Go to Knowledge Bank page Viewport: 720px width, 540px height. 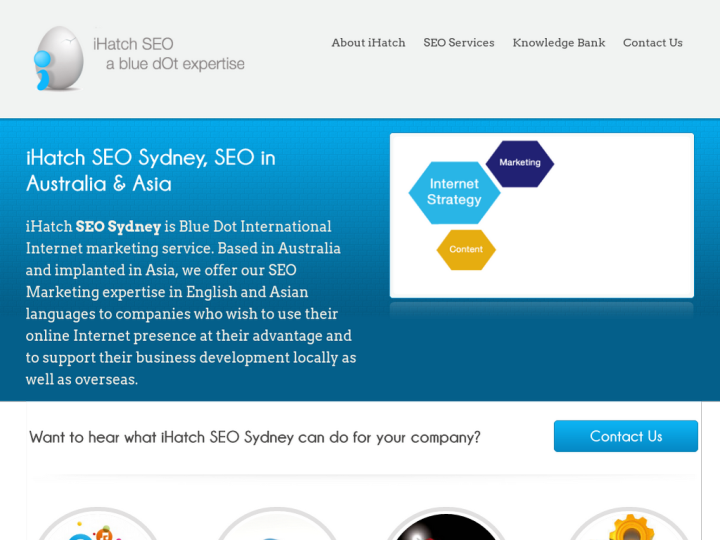click(559, 43)
